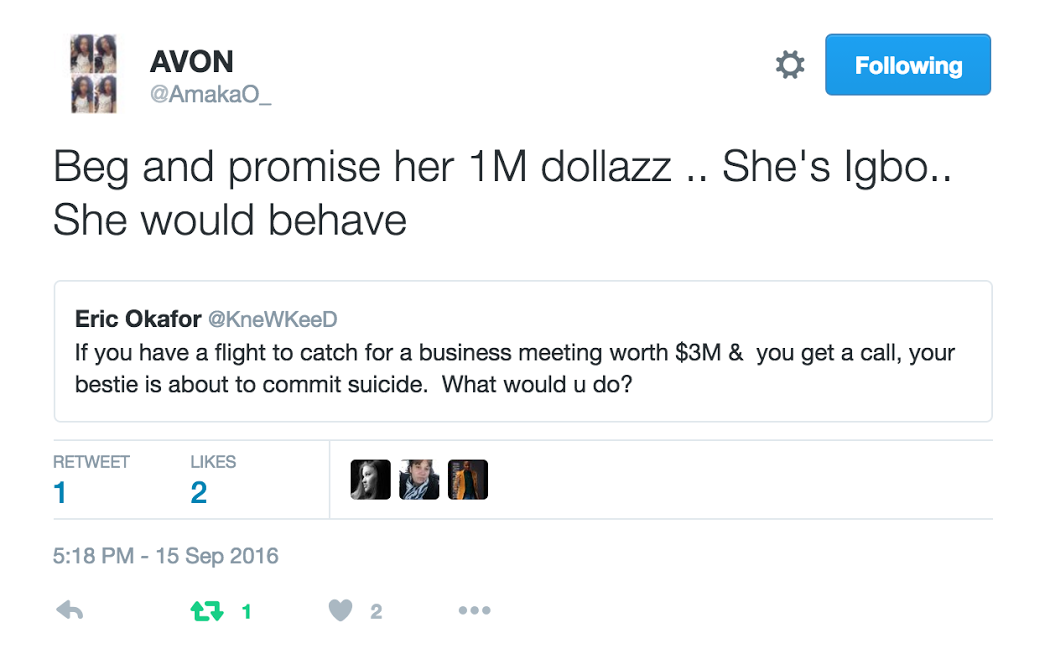Click the second liker avatar
Screen dimensions: 1050x659
[x=419, y=480]
